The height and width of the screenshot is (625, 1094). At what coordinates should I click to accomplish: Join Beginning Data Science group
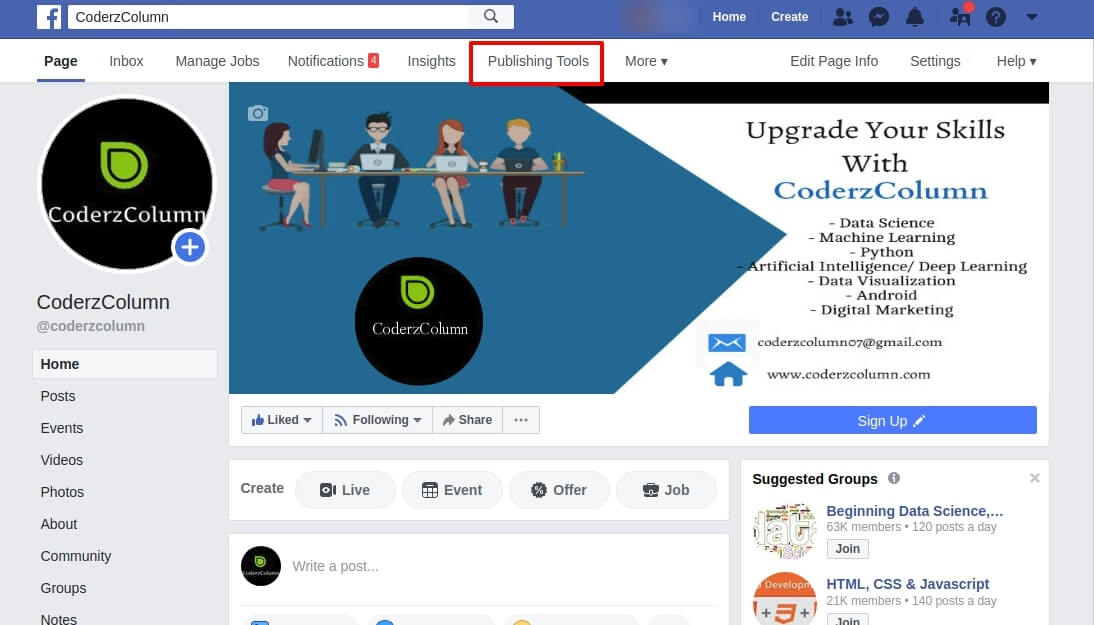(x=848, y=548)
